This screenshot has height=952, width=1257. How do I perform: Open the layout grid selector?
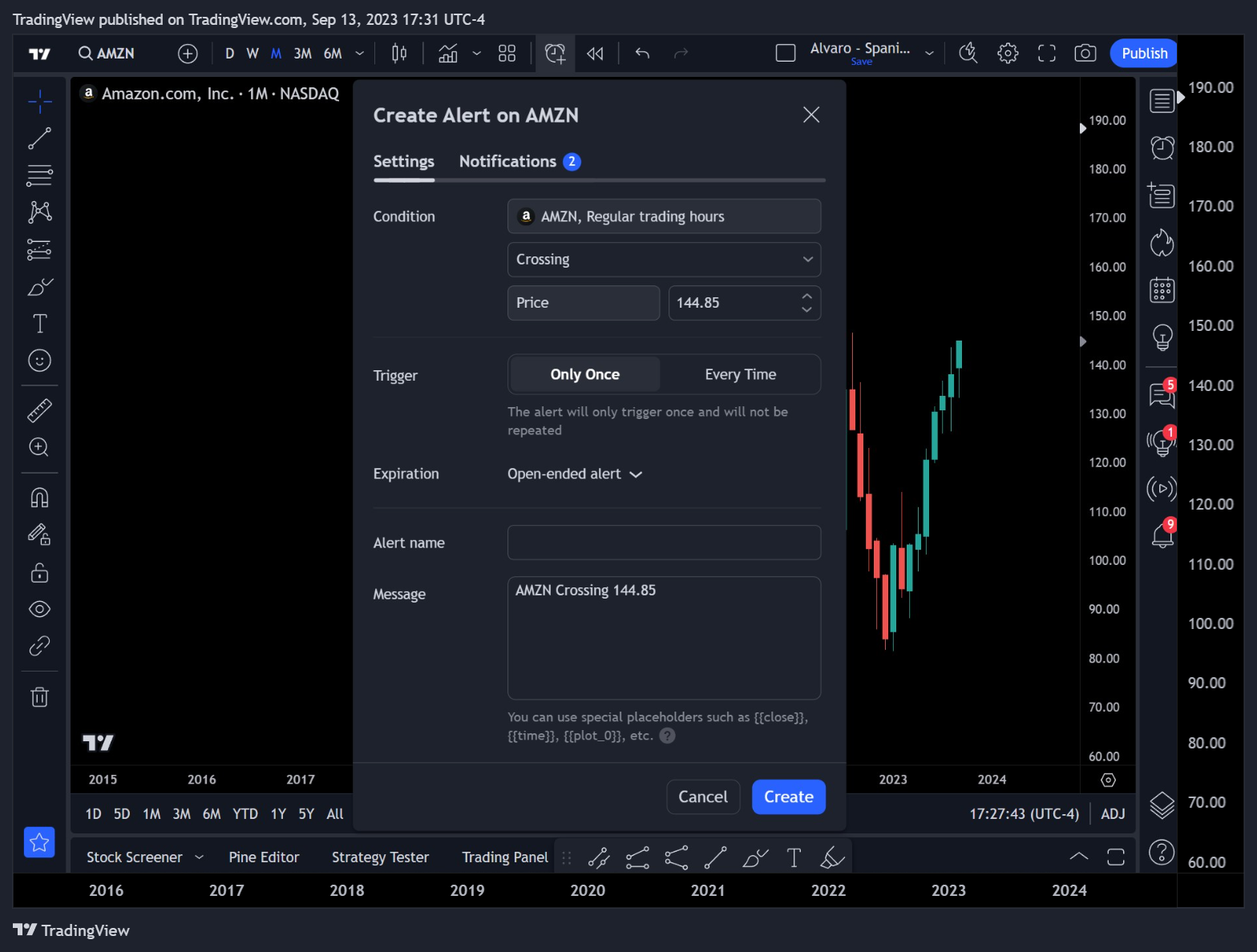pyautogui.click(x=507, y=54)
